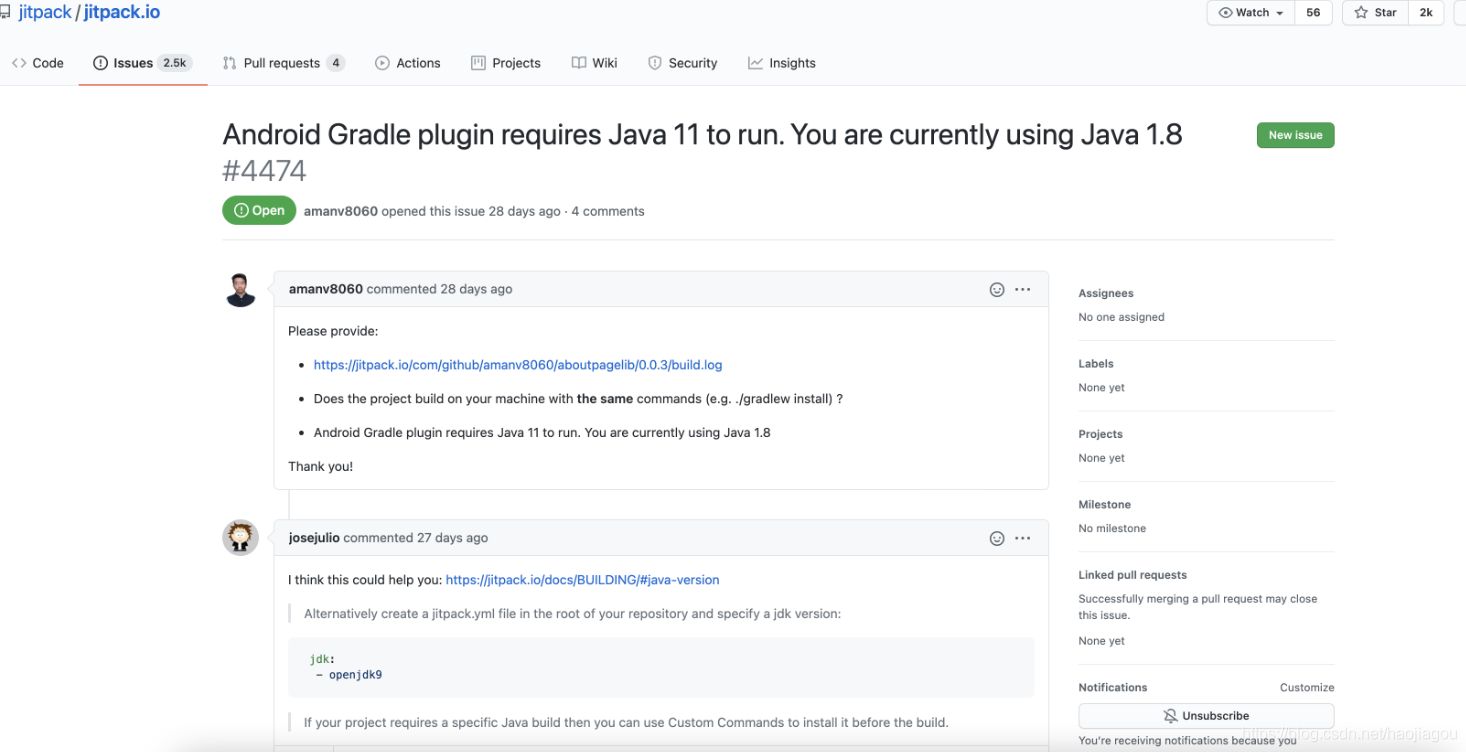The height and width of the screenshot is (752, 1466).
Task: Open the jitpack.io repository link
Action: [121, 13]
